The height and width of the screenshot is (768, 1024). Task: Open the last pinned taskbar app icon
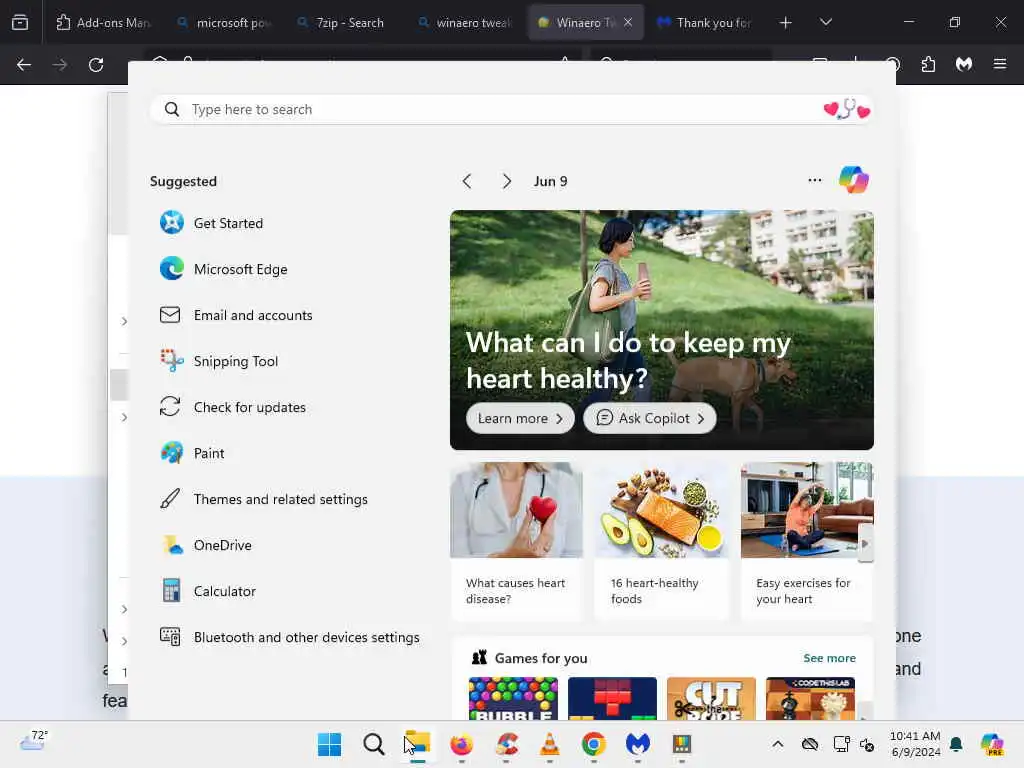tap(682, 744)
